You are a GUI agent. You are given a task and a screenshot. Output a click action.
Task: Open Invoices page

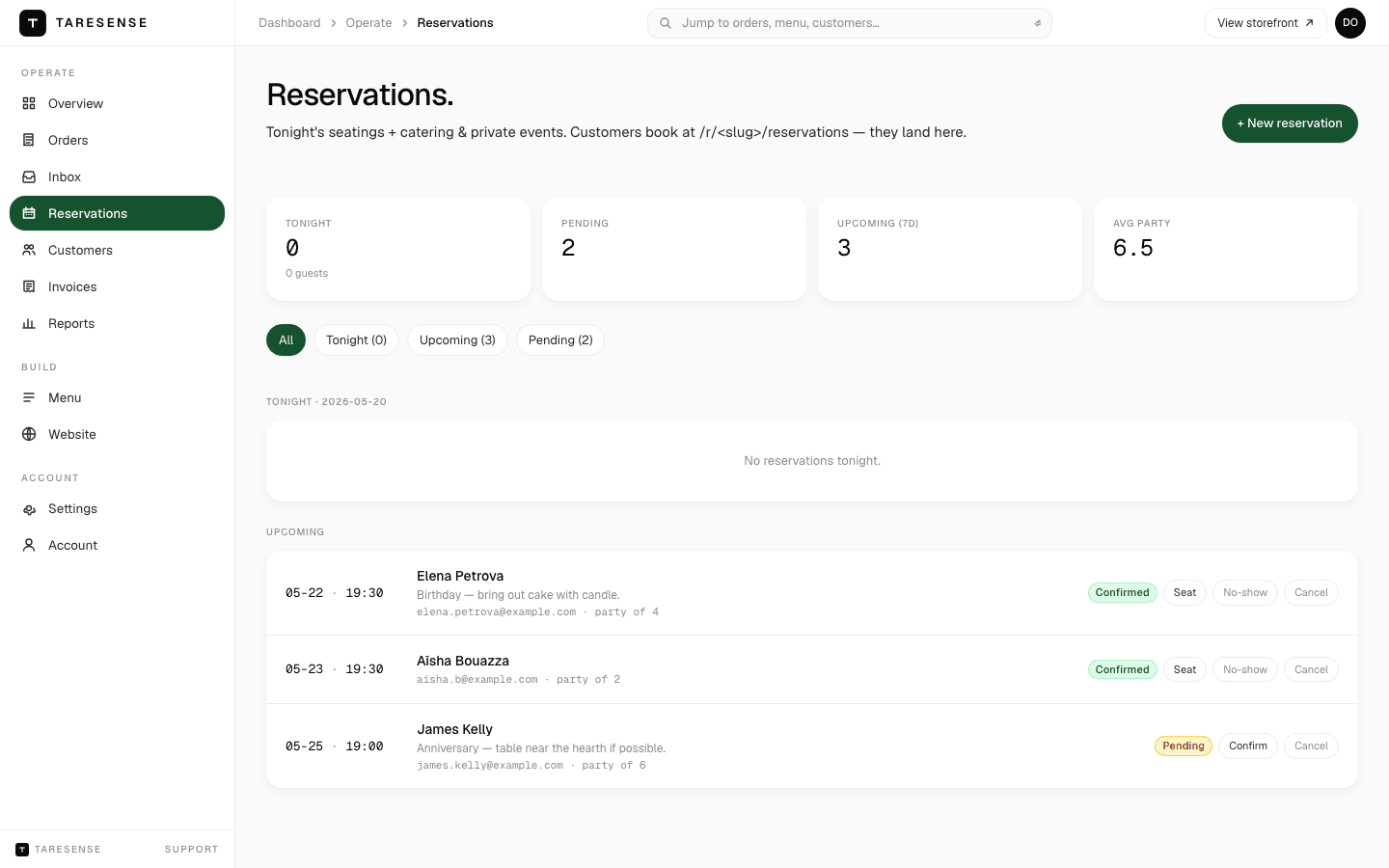click(x=117, y=286)
